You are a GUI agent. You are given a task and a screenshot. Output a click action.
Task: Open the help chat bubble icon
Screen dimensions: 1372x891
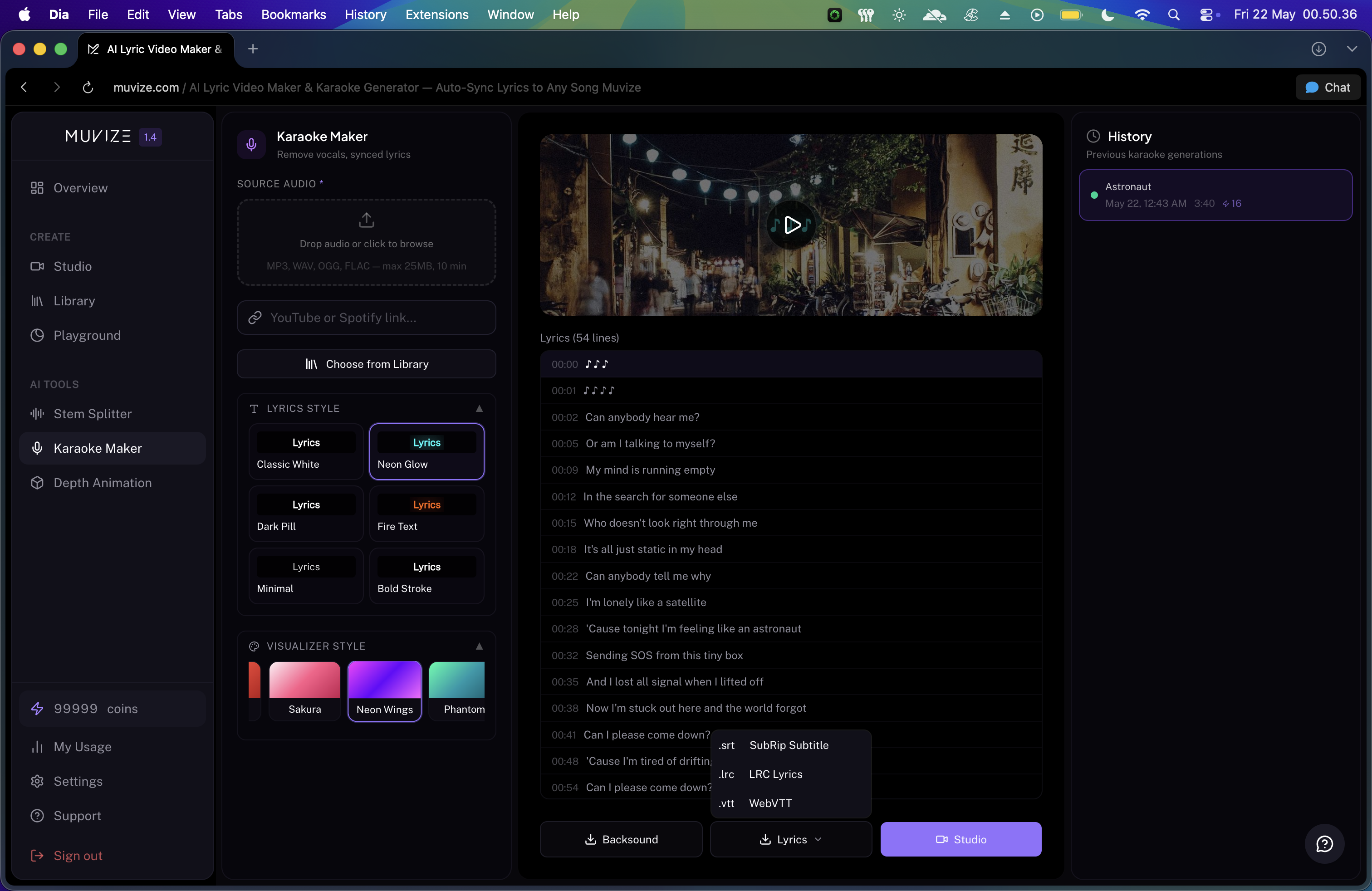pyautogui.click(x=1324, y=844)
